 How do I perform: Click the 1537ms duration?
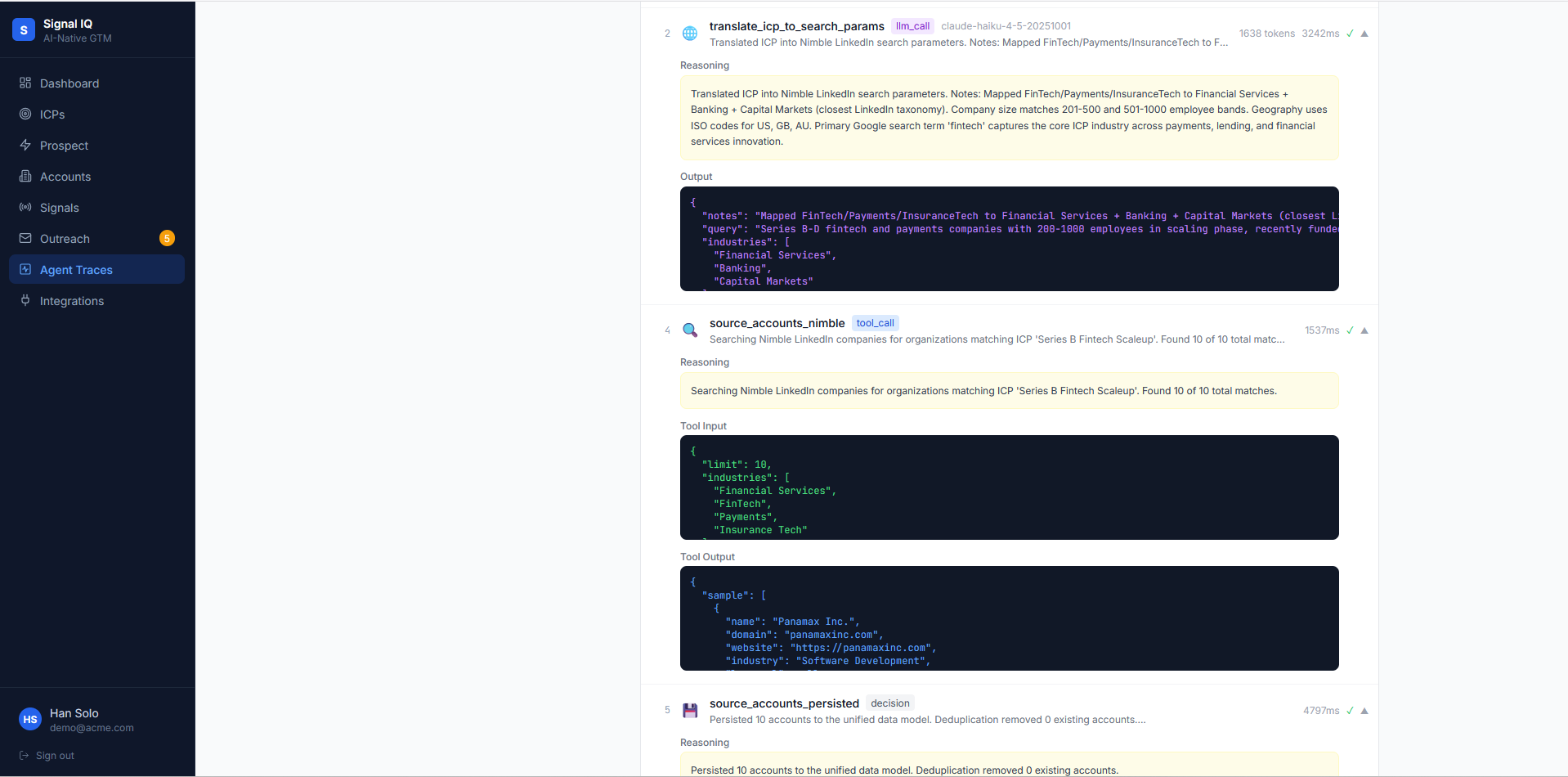click(1322, 330)
